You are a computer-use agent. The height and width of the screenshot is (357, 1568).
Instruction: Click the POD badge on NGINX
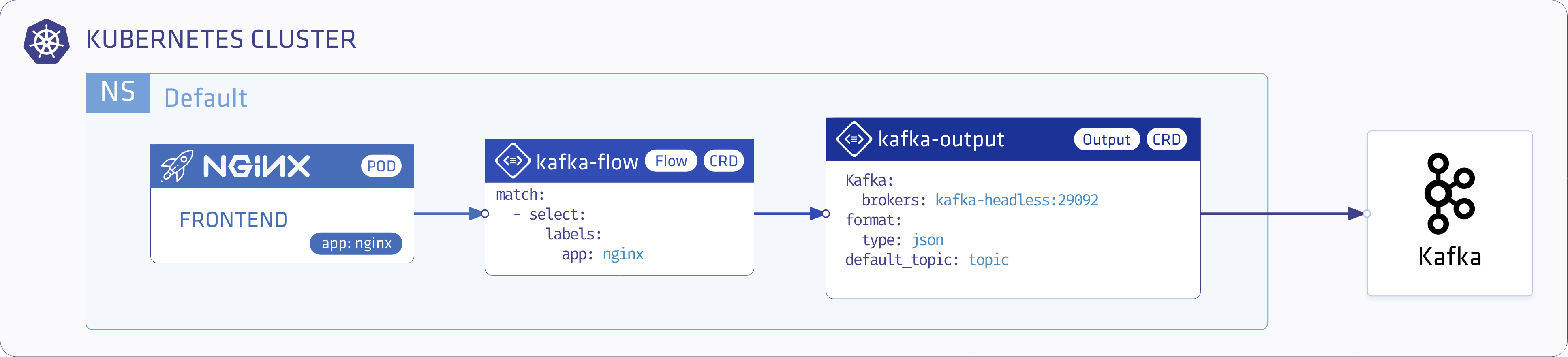tap(381, 166)
